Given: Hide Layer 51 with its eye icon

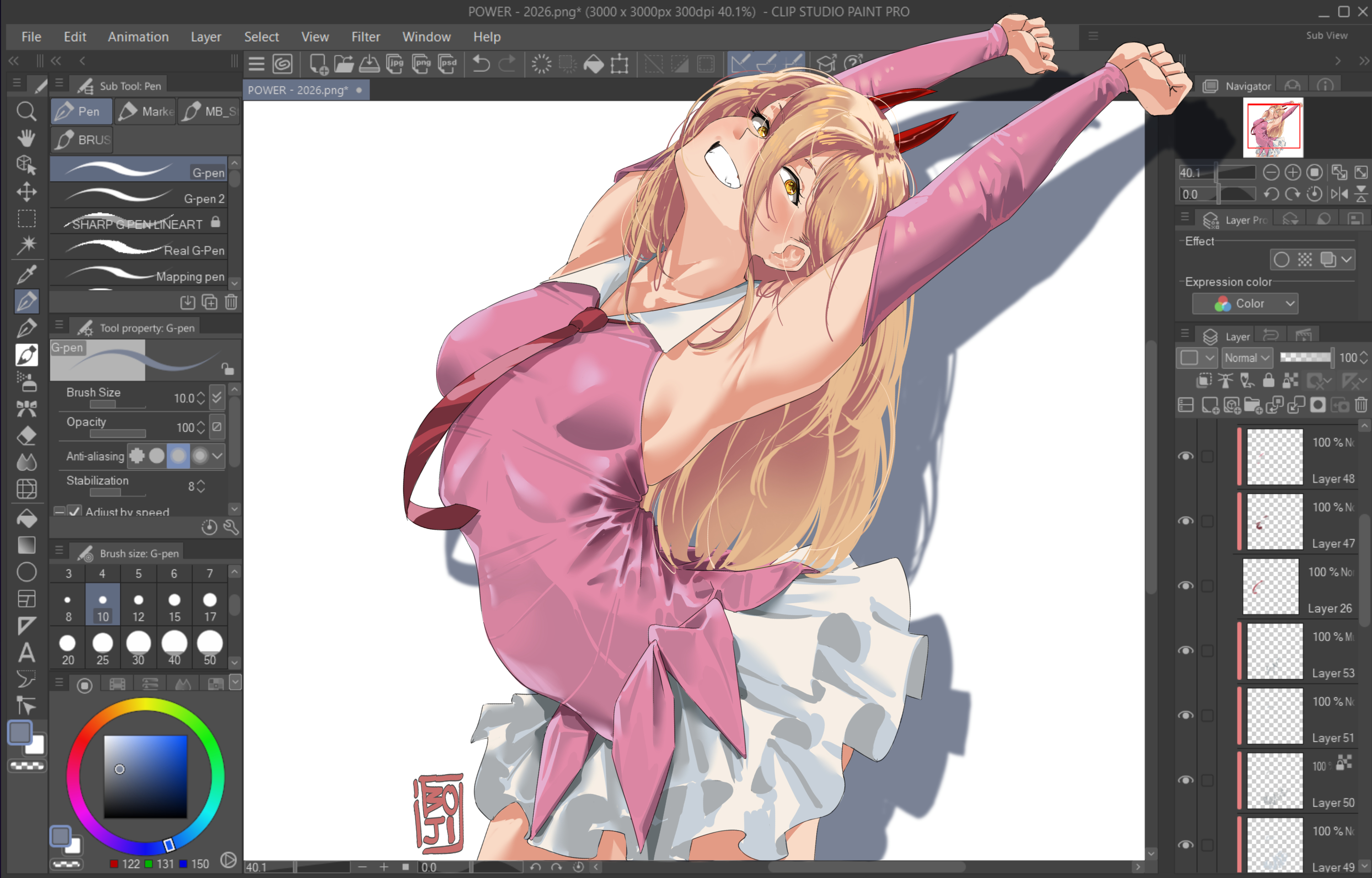Looking at the screenshot, I should click(1186, 716).
